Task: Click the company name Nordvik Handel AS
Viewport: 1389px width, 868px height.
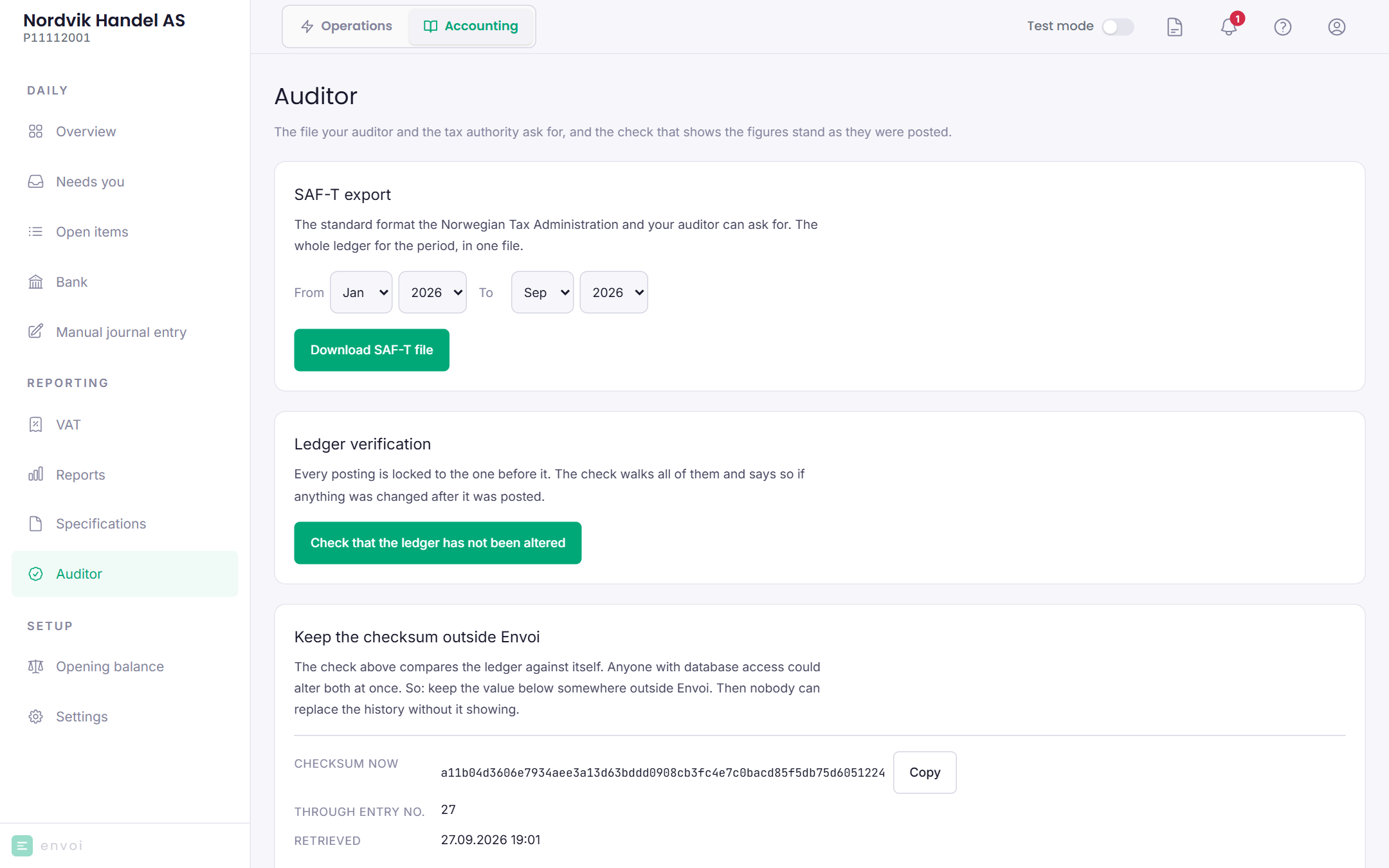Action: tap(104, 20)
